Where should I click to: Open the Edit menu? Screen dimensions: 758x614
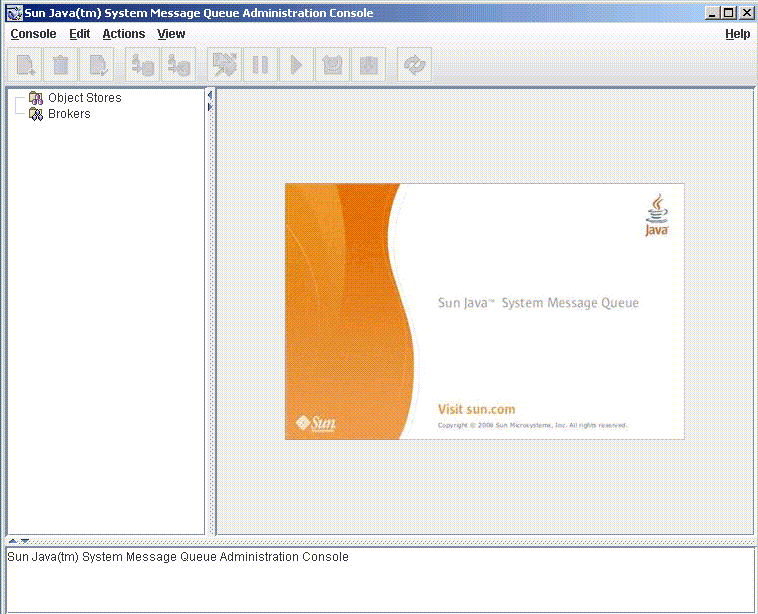79,34
